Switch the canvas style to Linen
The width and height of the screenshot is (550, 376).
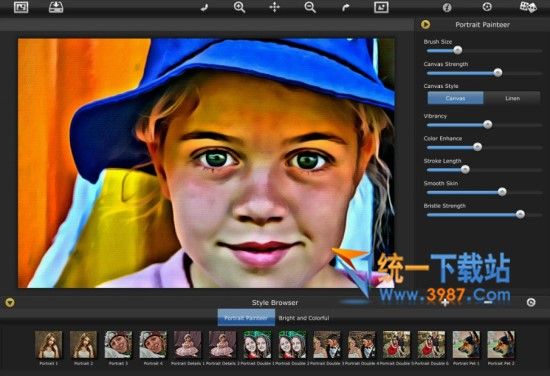(512, 98)
